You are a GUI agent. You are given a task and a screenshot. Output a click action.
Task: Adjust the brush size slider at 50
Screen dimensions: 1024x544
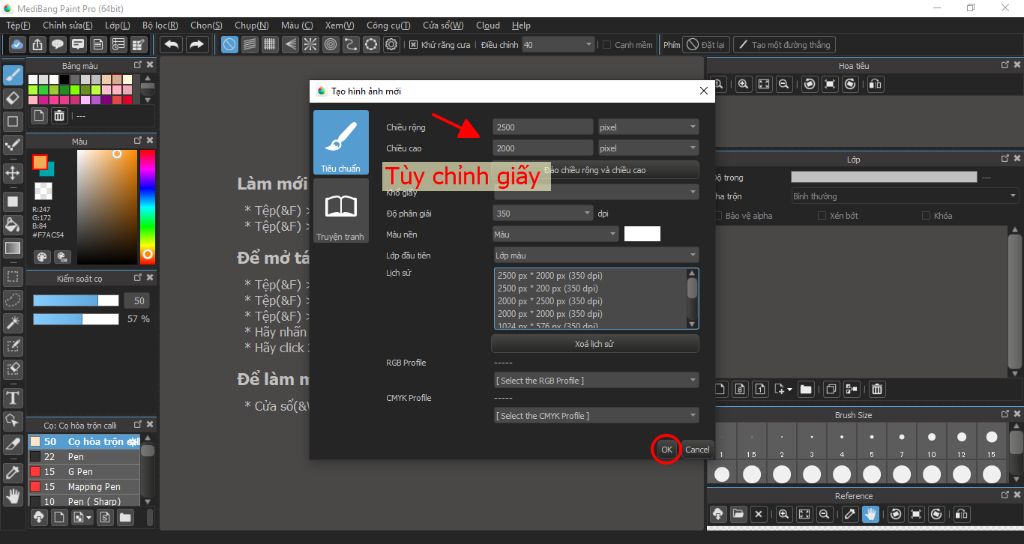pyautogui.click(x=76, y=300)
